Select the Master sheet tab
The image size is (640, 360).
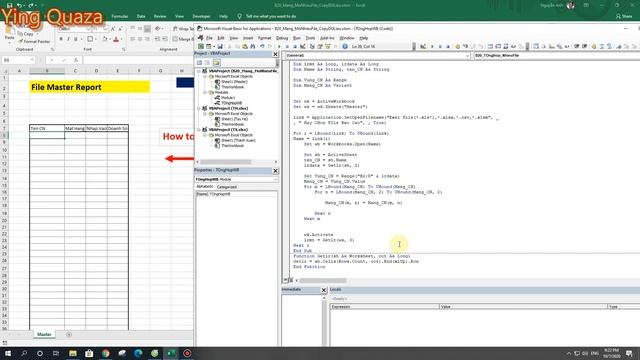[44, 334]
